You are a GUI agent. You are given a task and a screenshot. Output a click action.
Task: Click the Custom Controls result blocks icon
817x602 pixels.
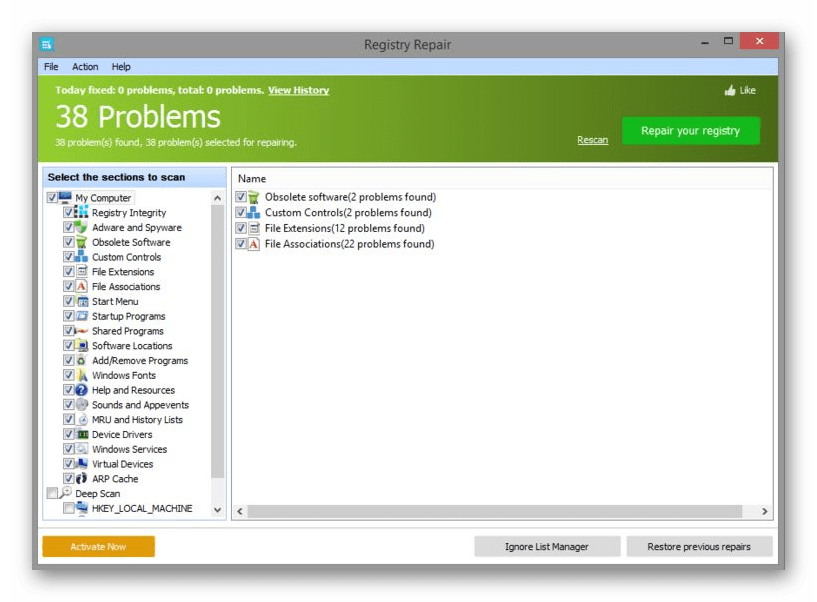point(254,213)
